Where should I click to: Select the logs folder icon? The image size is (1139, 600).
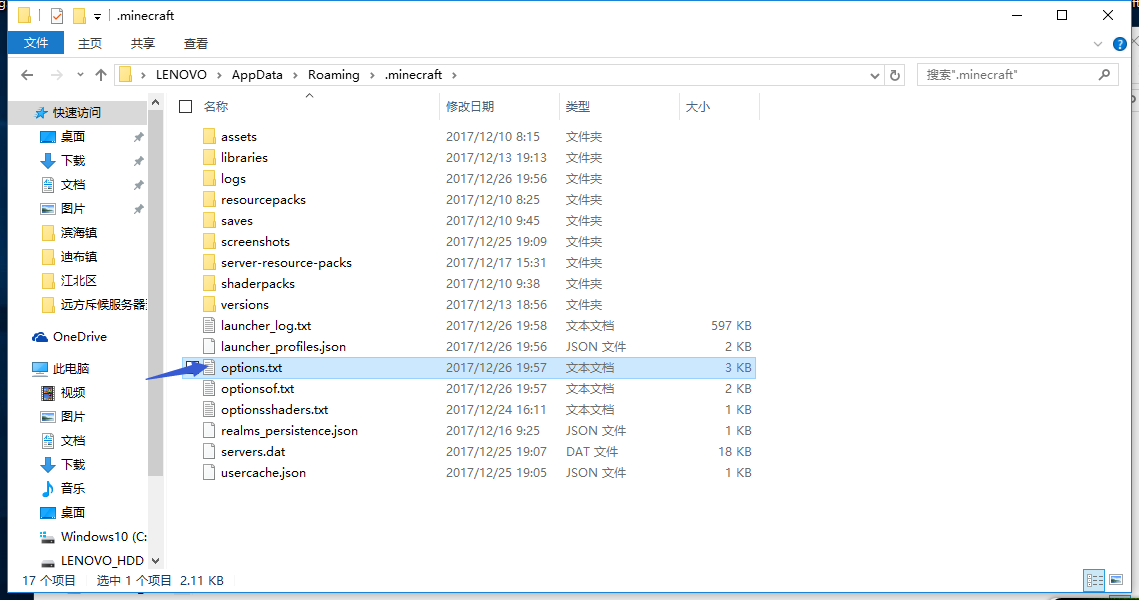209,179
